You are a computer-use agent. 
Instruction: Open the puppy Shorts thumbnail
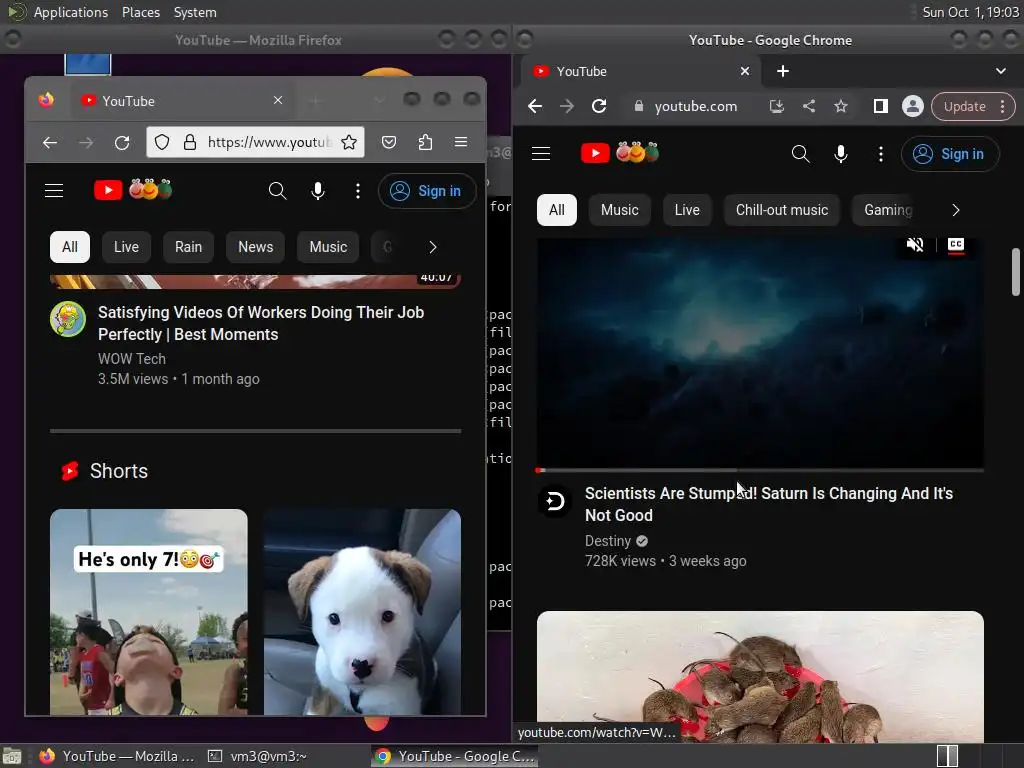click(x=362, y=612)
